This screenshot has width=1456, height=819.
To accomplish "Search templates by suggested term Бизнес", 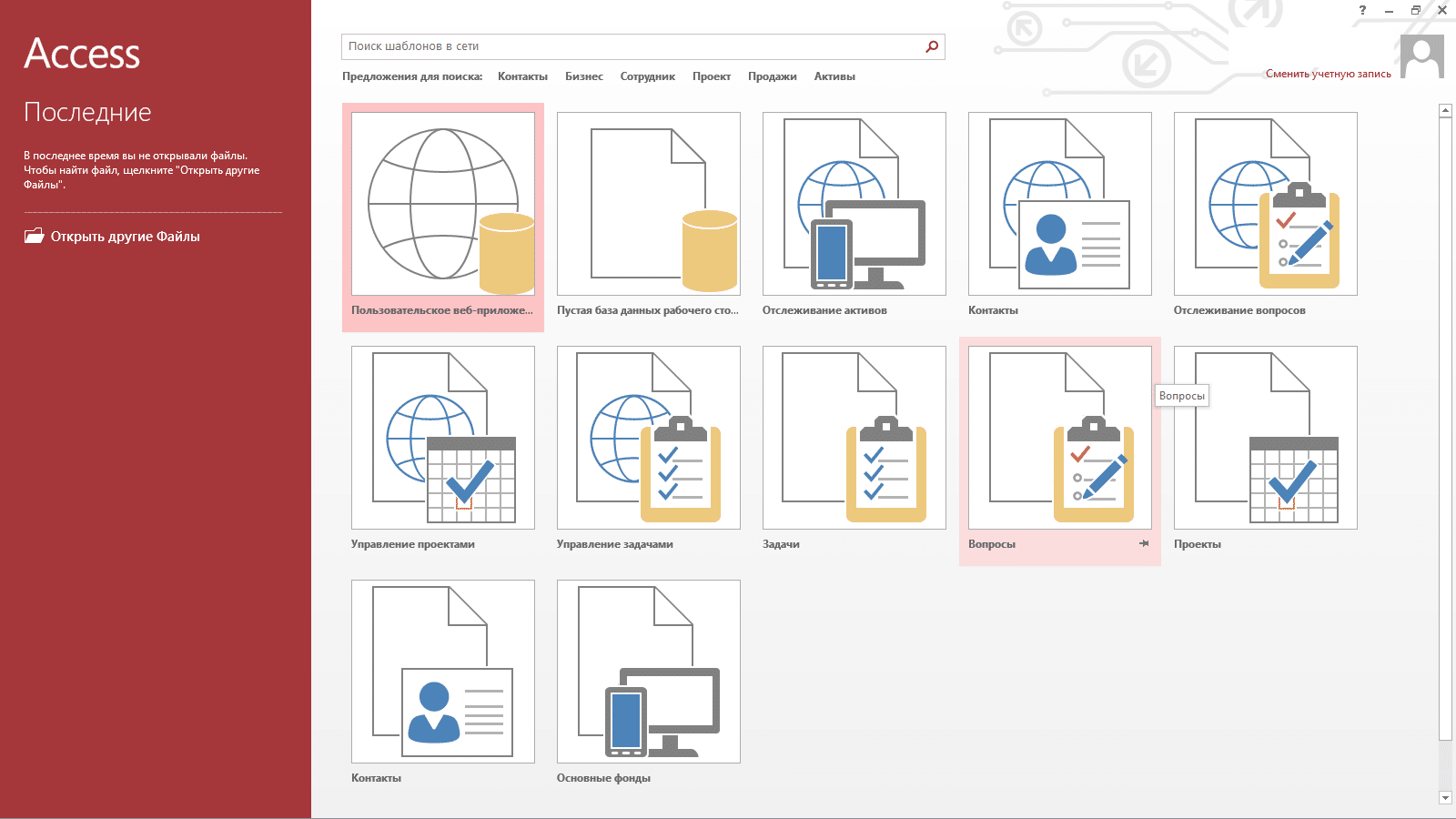I will pyautogui.click(x=584, y=76).
